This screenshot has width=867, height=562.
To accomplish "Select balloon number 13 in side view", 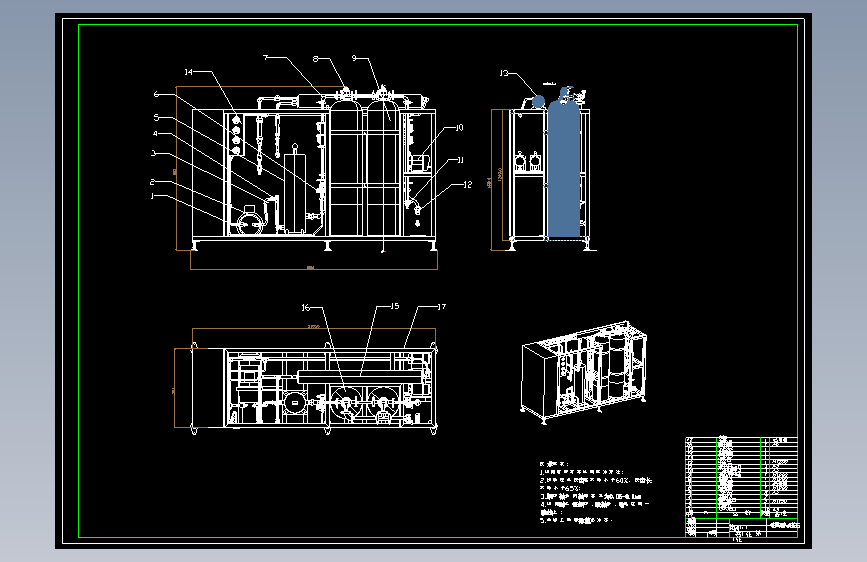I will pos(504,73).
